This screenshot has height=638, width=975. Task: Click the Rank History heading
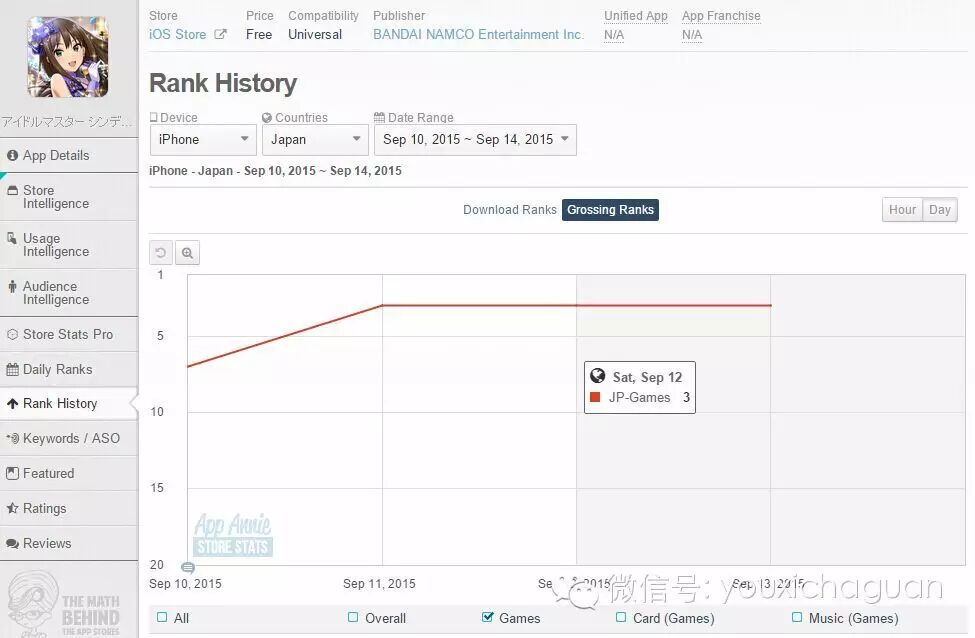click(223, 83)
